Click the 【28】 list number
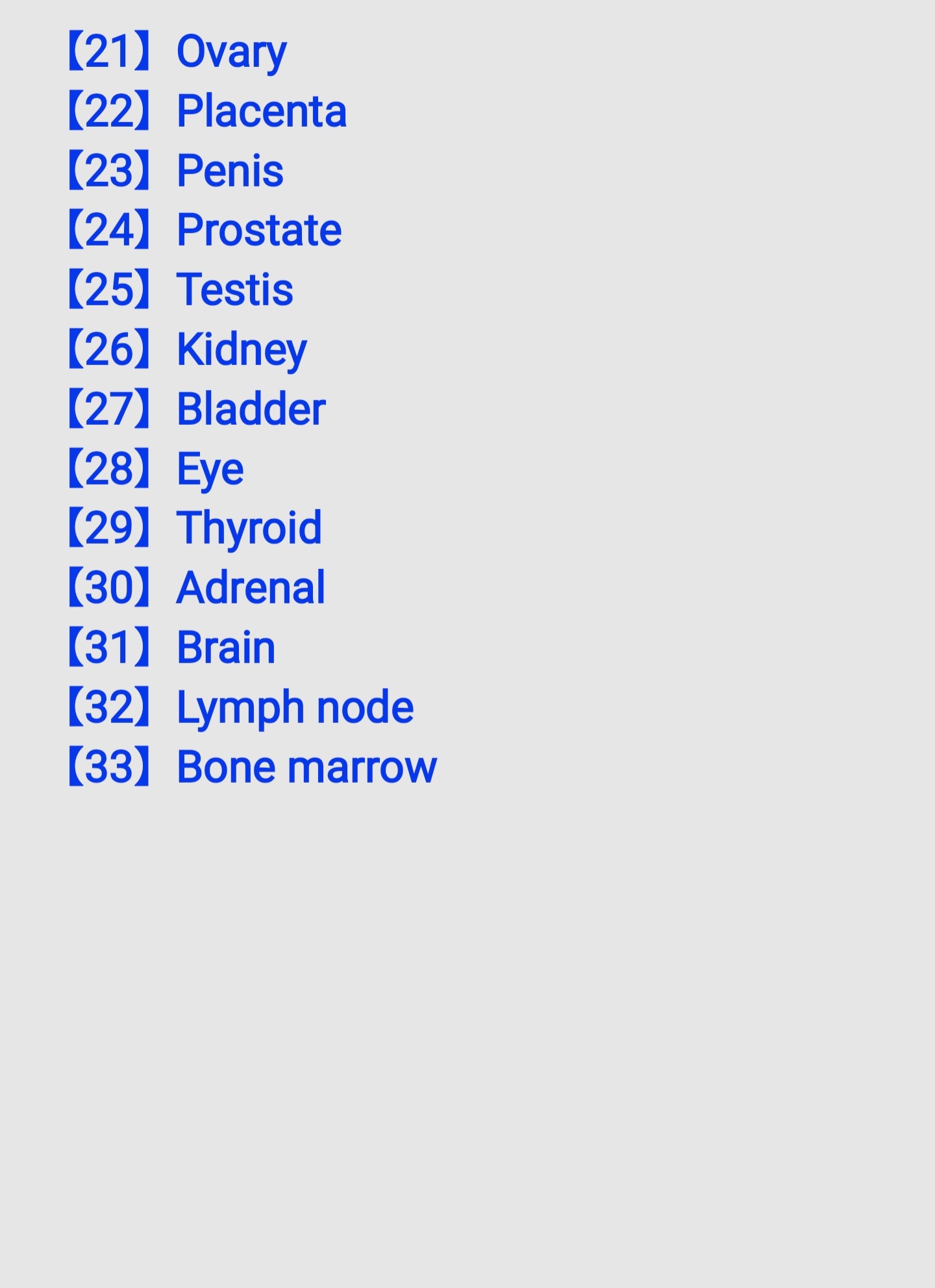This screenshot has width=935, height=1288. [110, 468]
